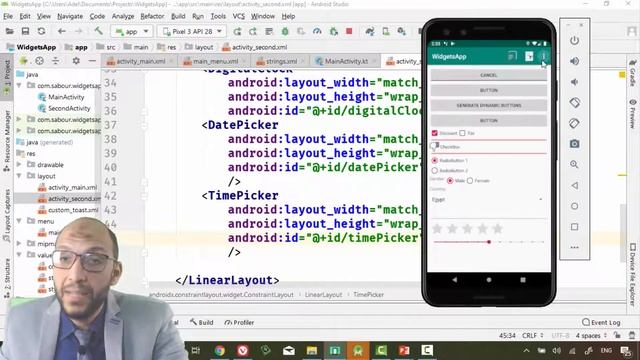Click the CRLF line separator in status bar
640x360 pixels.
click(532, 336)
